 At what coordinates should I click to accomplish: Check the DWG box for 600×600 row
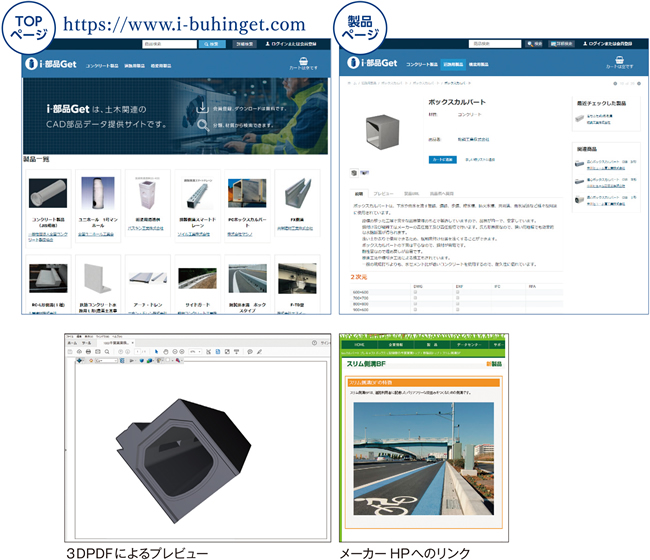[415, 292]
